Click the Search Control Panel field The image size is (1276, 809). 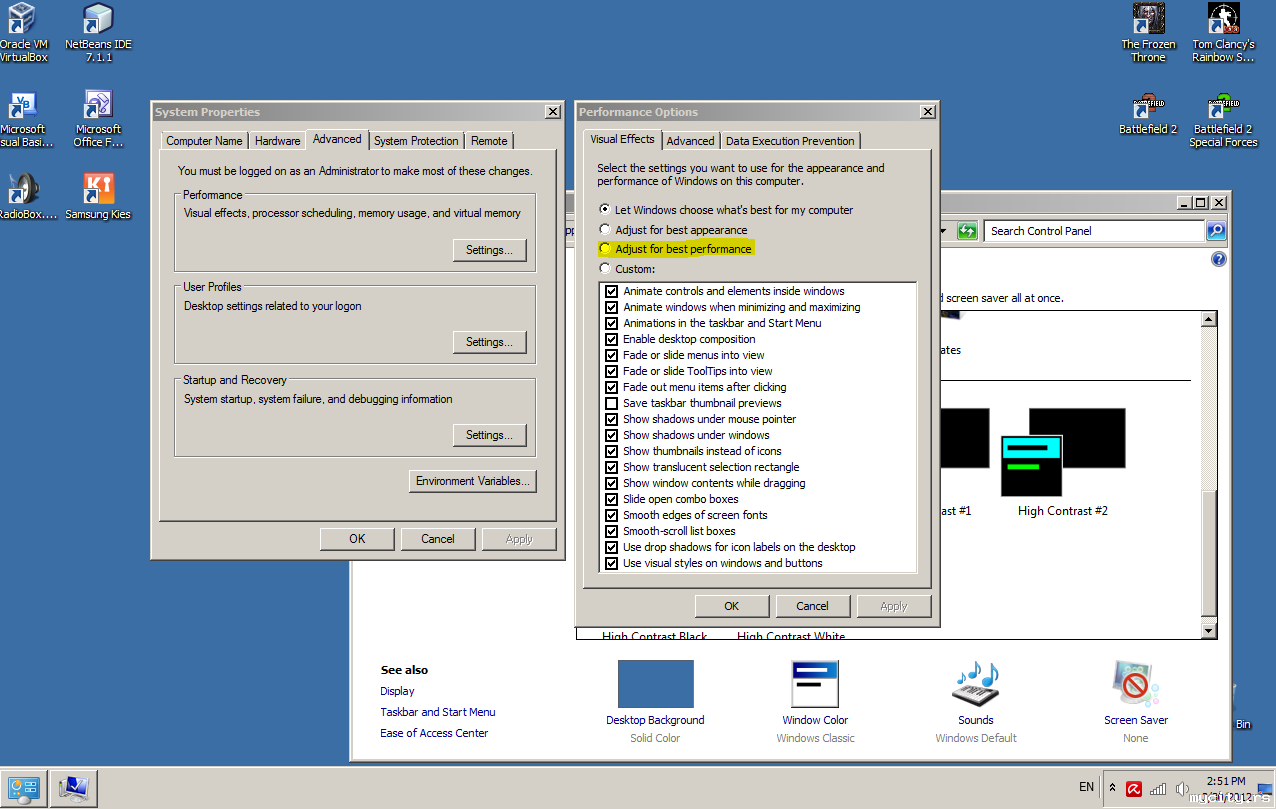coord(1094,231)
